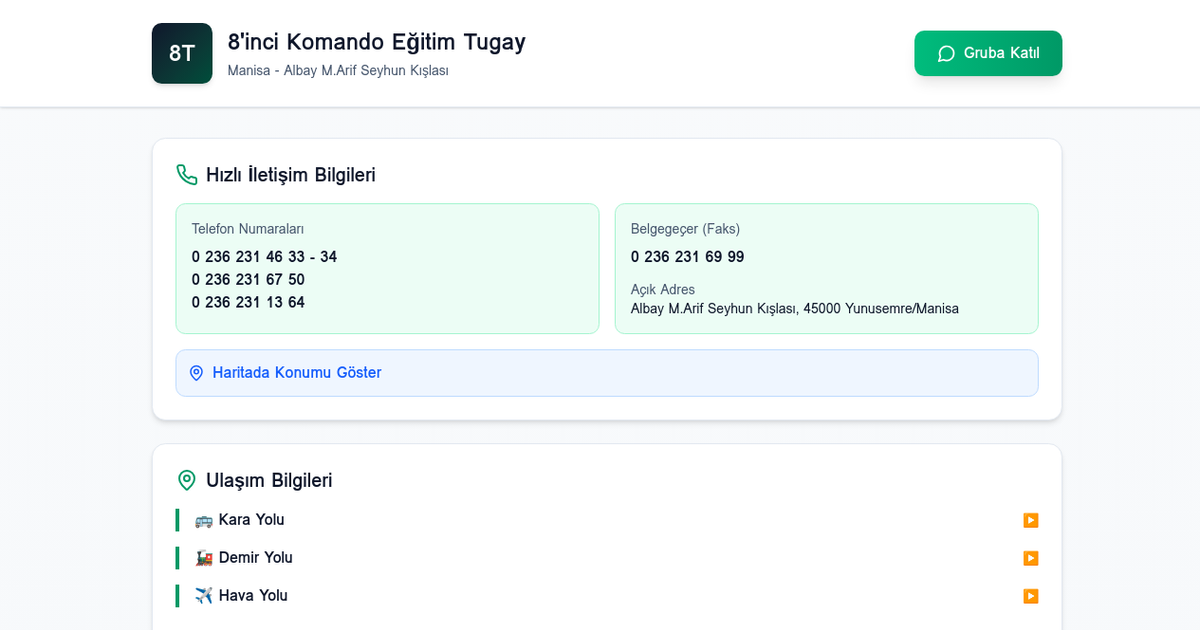Image resolution: width=1200 pixels, height=630 pixels.
Task: Click the chat bubble icon inside Gruba Katıl
Action: 946,53
